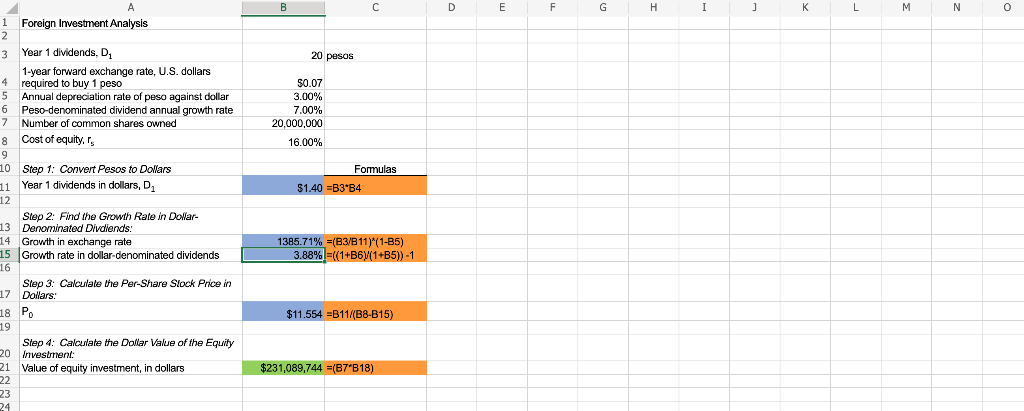Select 'Growth in exchange rate' label cell
The image size is (1024, 411).
tap(131, 241)
